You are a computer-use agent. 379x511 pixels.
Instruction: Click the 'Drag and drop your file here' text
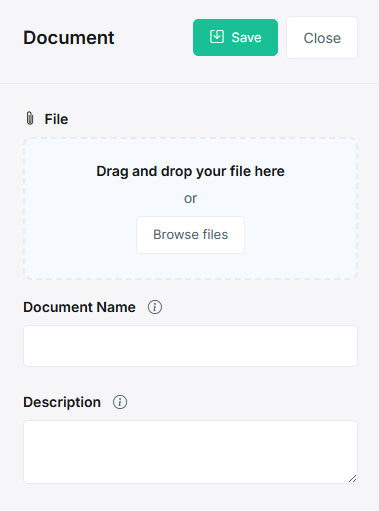point(190,171)
